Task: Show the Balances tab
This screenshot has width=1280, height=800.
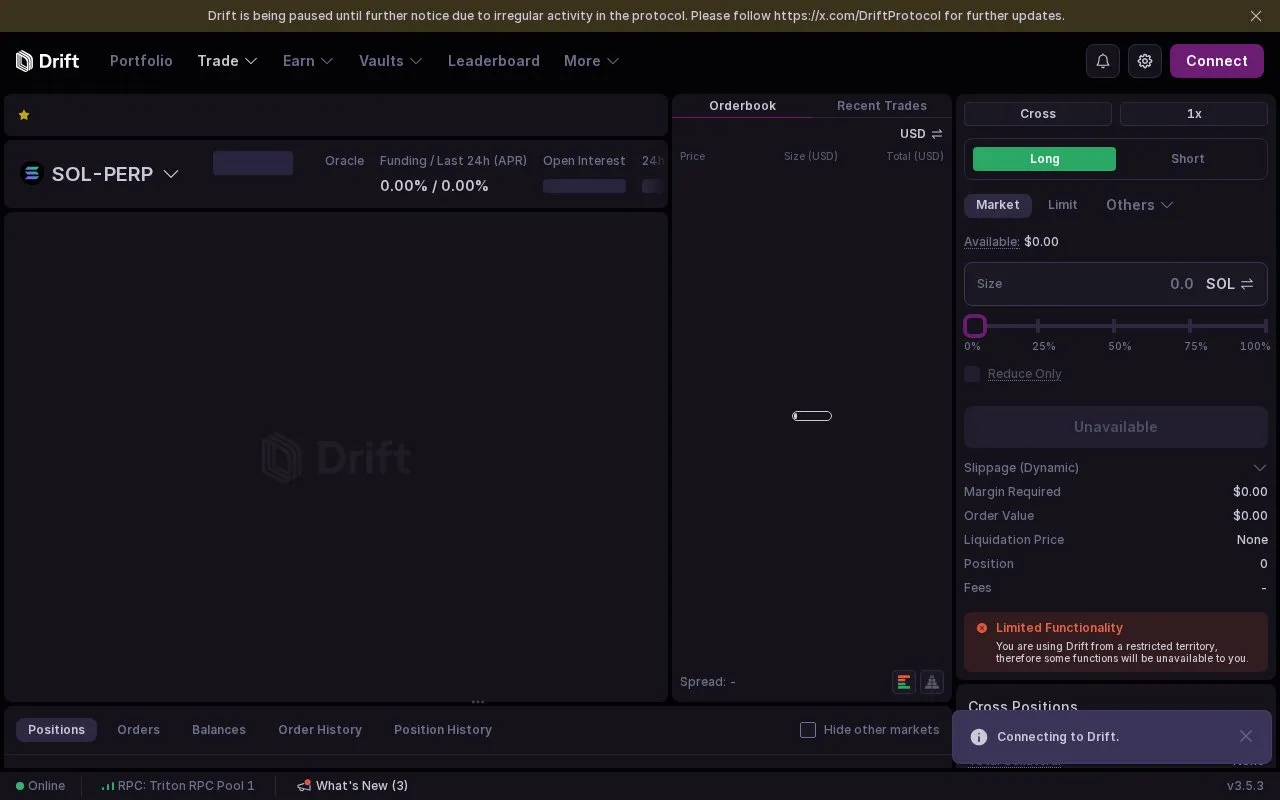Action: click(219, 730)
